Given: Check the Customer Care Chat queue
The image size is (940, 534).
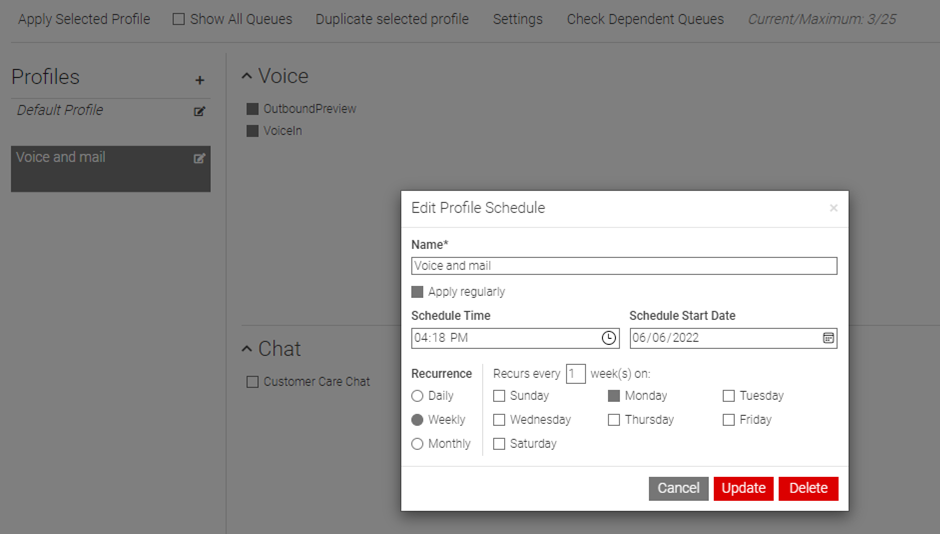Looking at the screenshot, I should [252, 382].
